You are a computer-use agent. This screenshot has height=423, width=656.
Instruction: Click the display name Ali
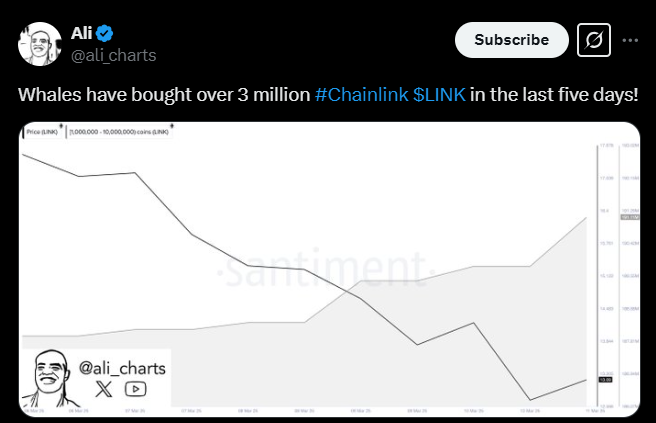click(x=81, y=32)
